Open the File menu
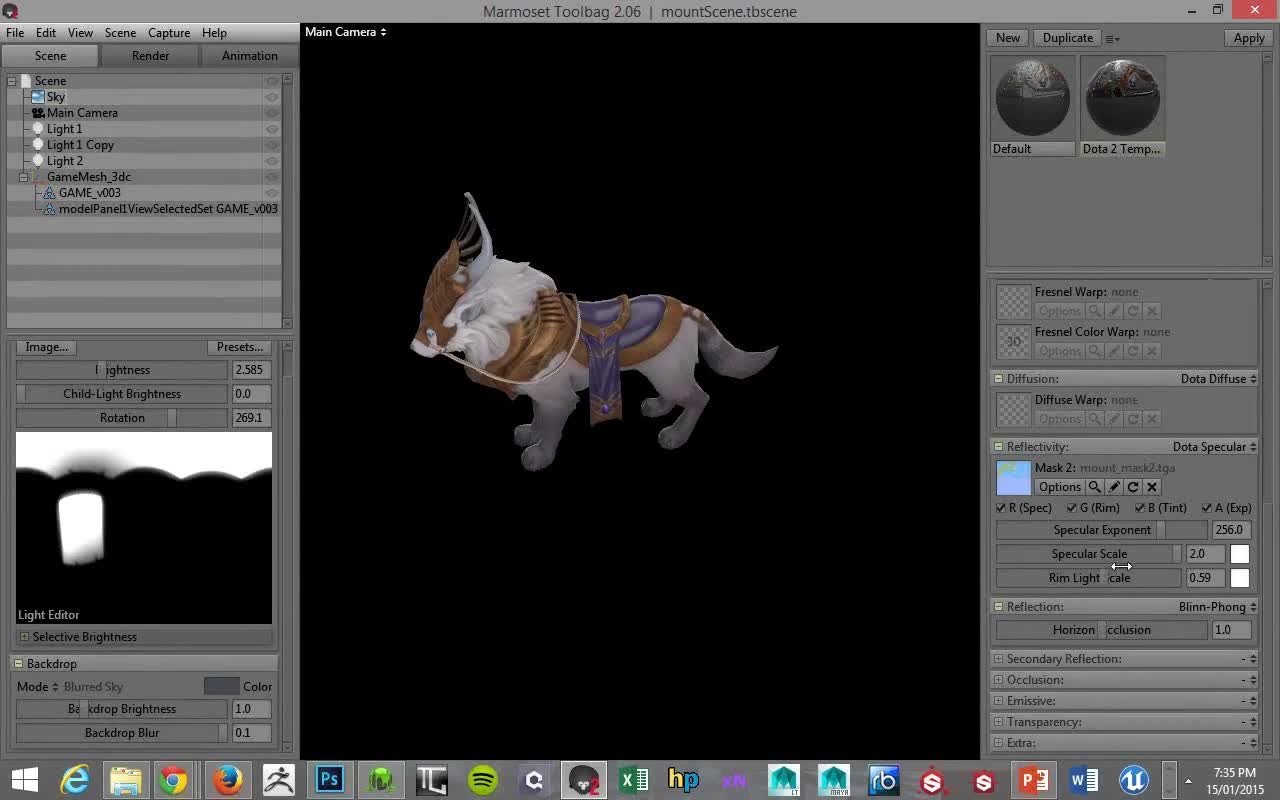Viewport: 1280px width, 800px height. (15, 33)
